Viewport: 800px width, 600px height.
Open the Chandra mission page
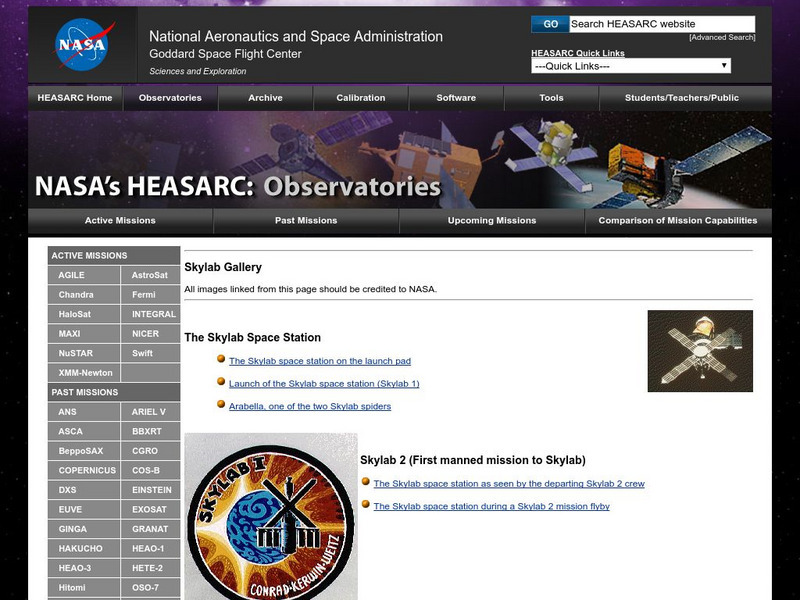coord(84,294)
